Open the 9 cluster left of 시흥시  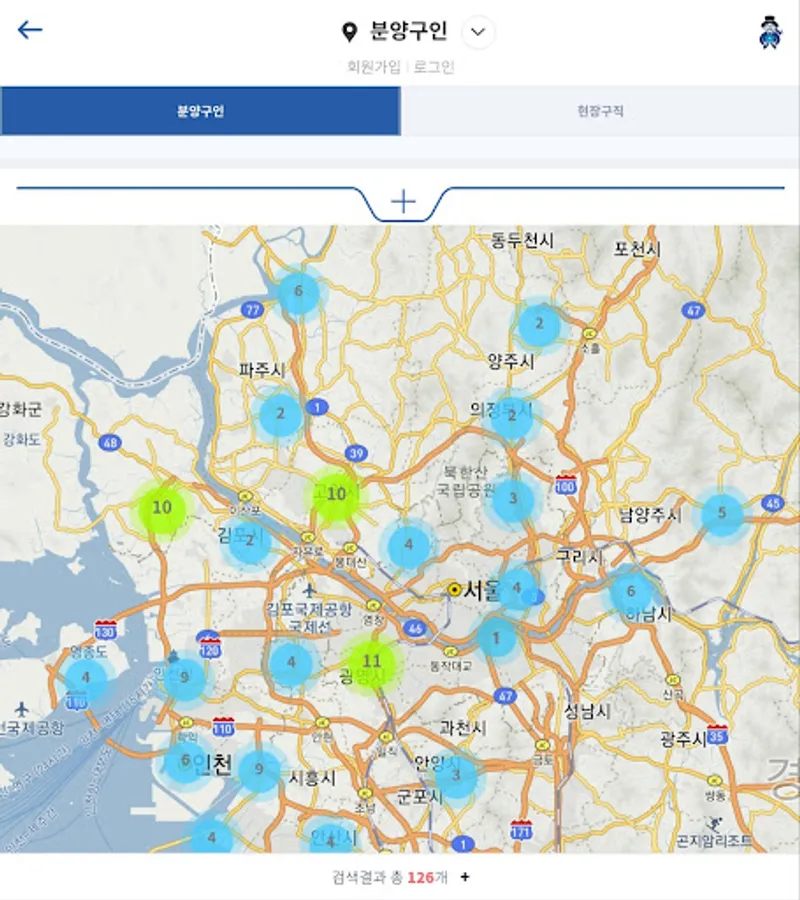click(x=259, y=770)
